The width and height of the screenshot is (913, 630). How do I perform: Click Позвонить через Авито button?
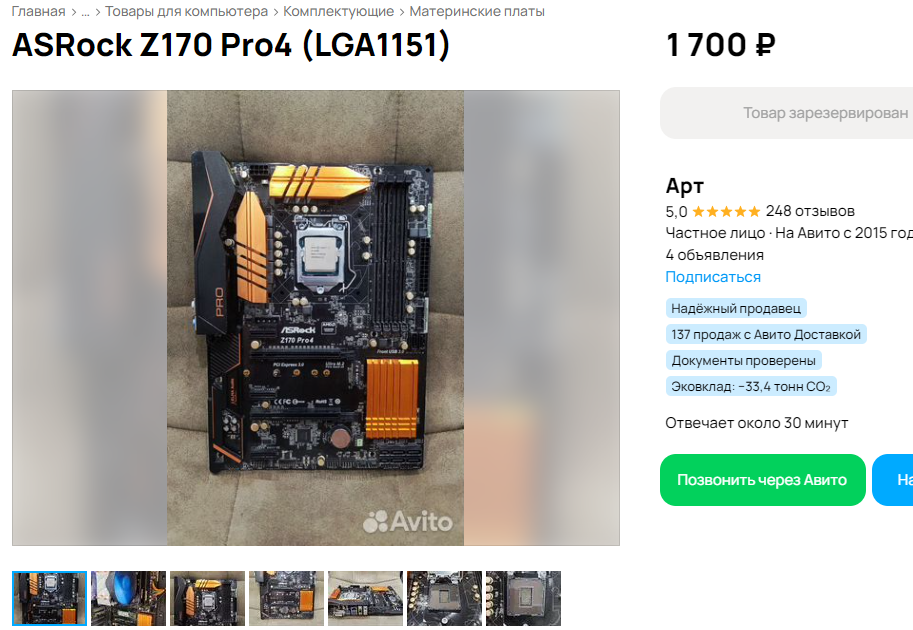point(763,480)
